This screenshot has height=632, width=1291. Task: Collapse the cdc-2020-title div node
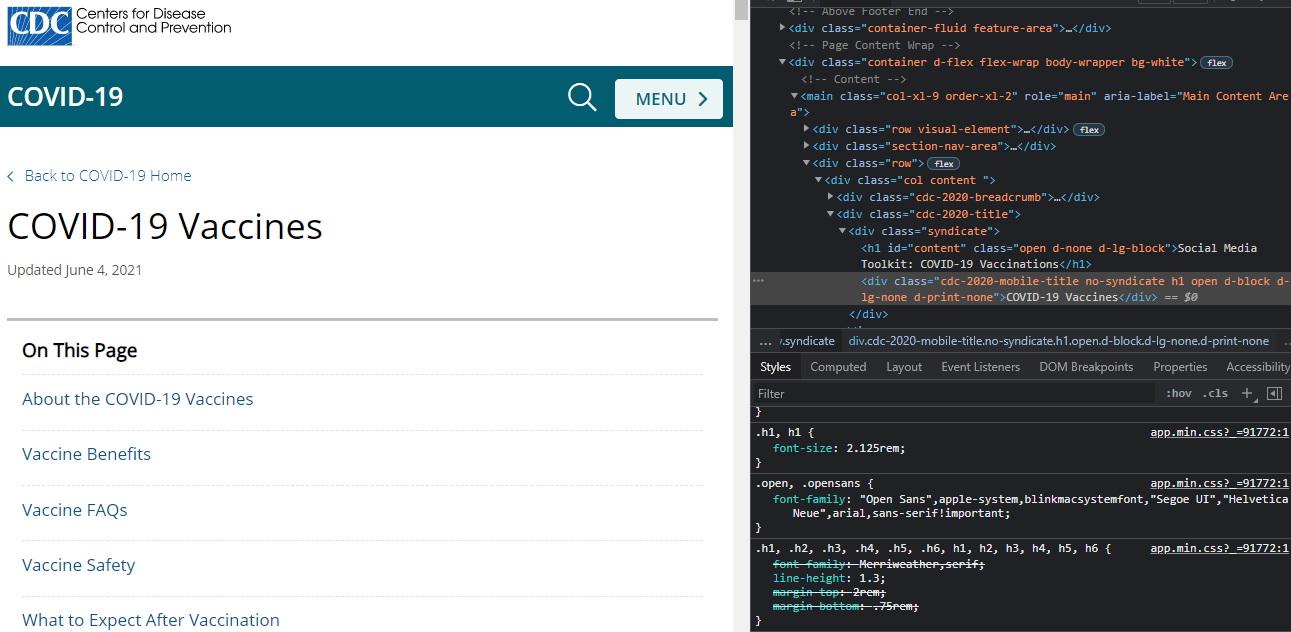click(831, 214)
